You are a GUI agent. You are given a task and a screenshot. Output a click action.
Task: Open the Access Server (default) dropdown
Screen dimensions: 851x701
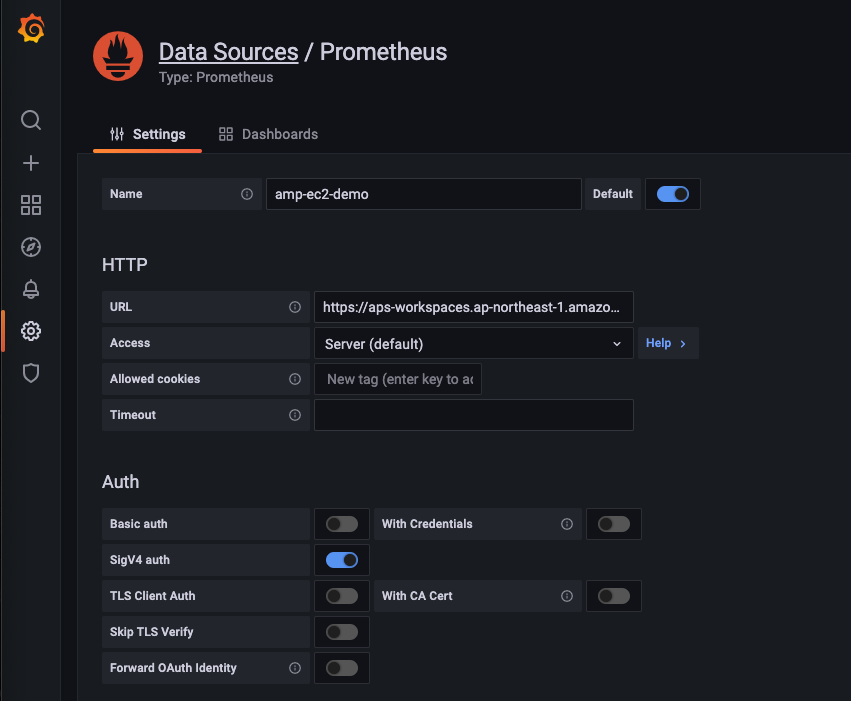point(473,343)
